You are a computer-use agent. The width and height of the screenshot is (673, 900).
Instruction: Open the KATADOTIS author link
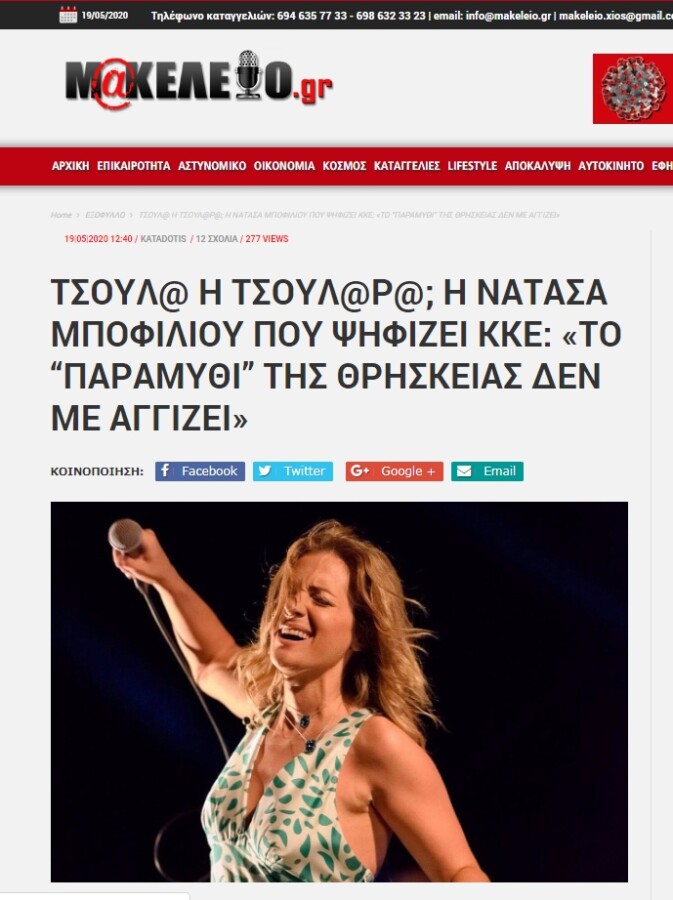(x=163, y=239)
